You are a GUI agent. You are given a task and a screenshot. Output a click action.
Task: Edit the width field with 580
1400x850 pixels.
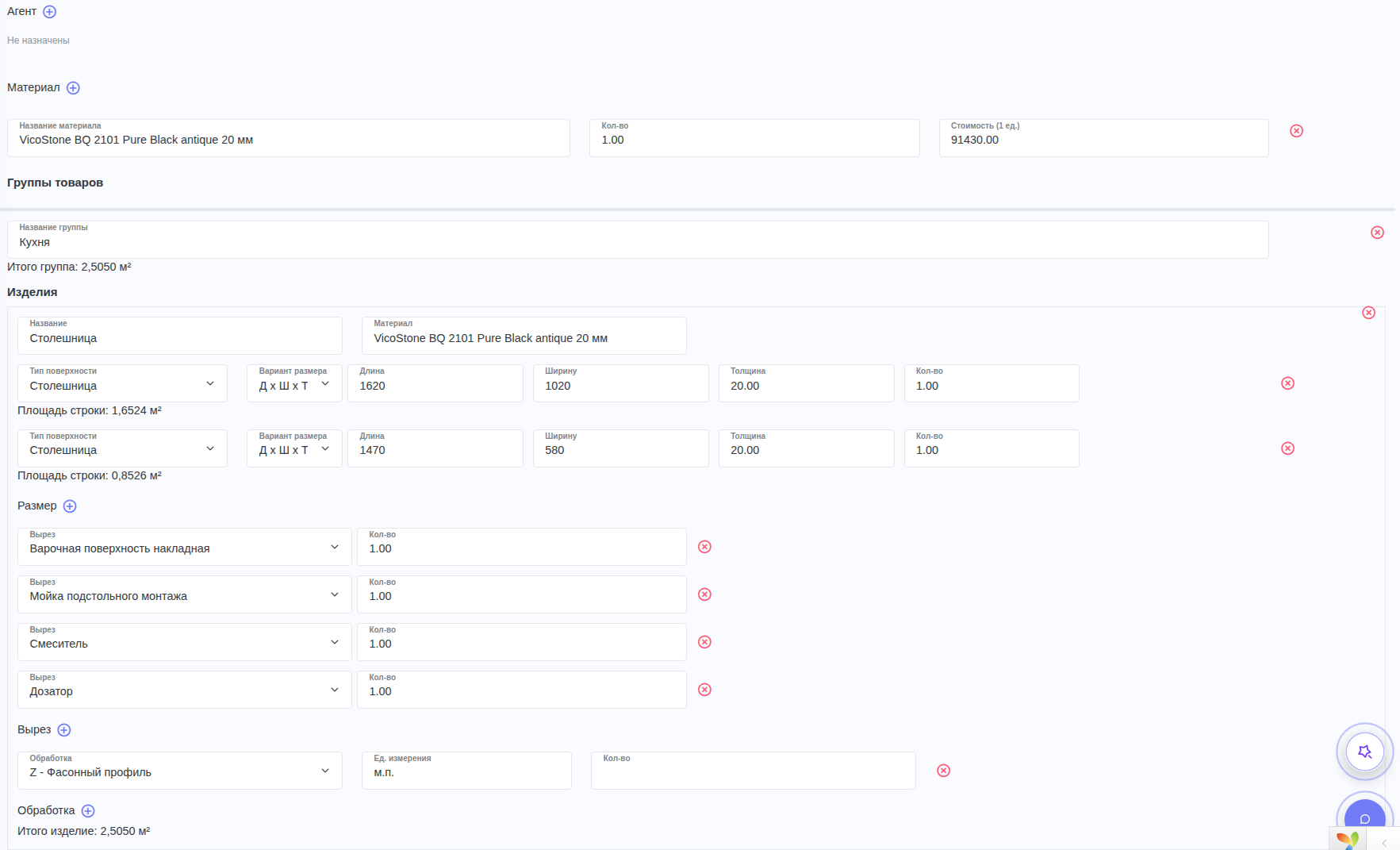(x=621, y=448)
